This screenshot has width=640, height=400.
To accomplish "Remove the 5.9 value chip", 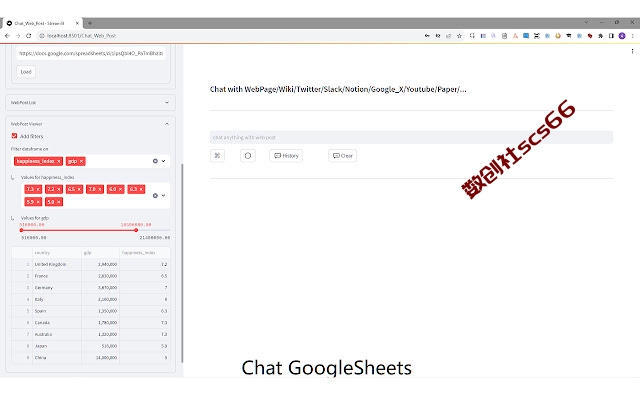I will click(x=38, y=202).
